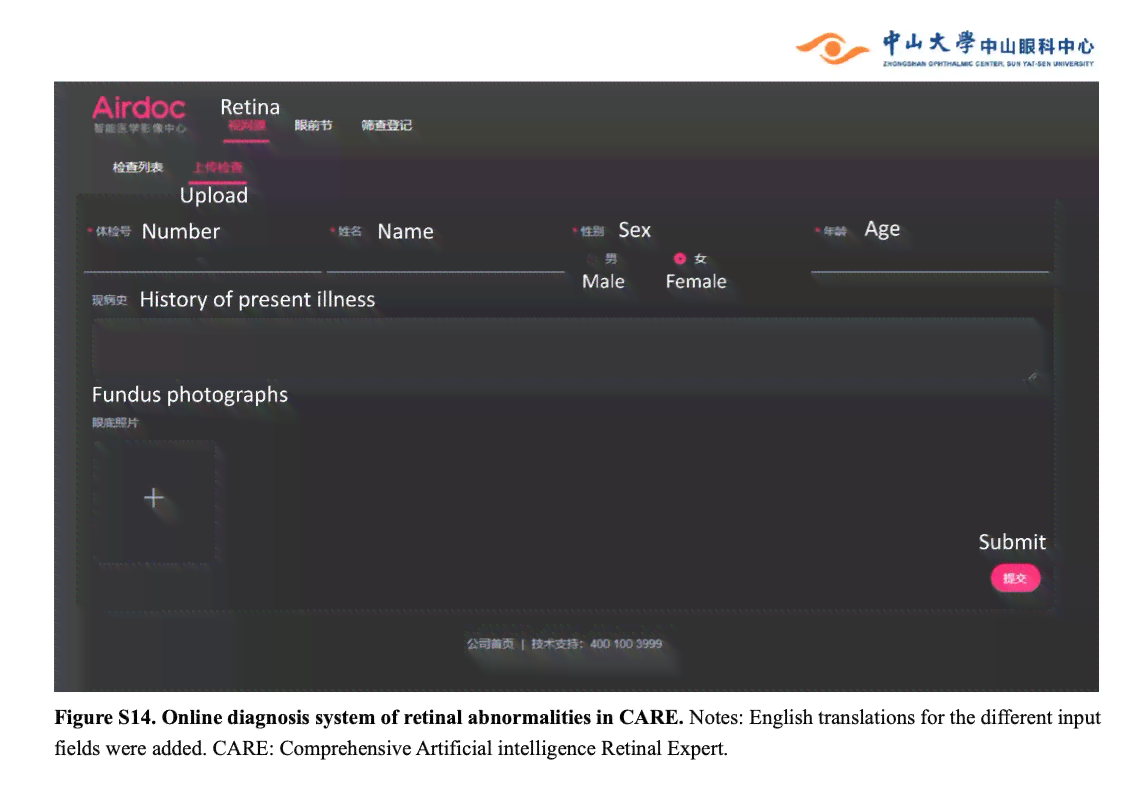This screenshot has height=788, width=1134.
Task: Click the pink Submit button
Action: click(x=1015, y=578)
